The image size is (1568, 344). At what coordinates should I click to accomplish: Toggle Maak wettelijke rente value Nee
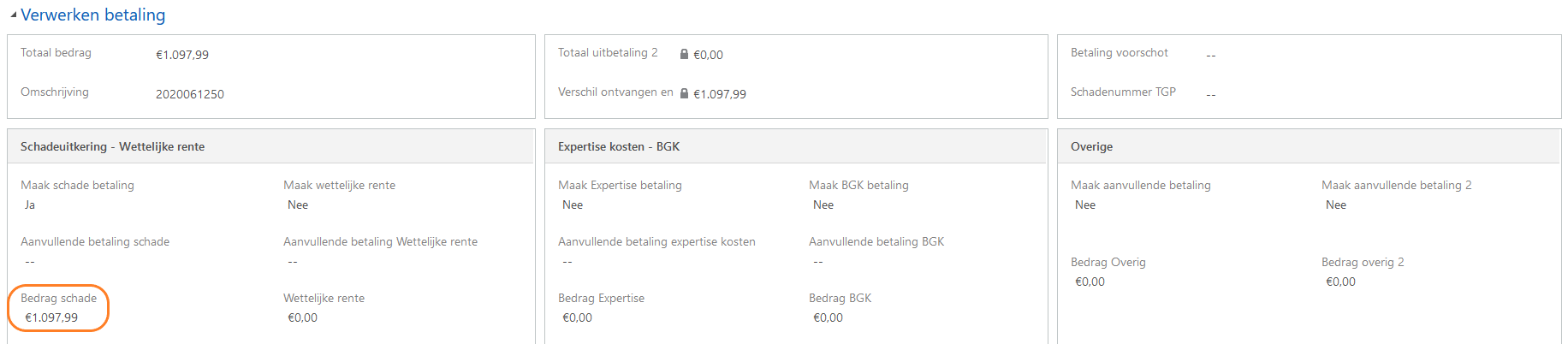pos(298,205)
